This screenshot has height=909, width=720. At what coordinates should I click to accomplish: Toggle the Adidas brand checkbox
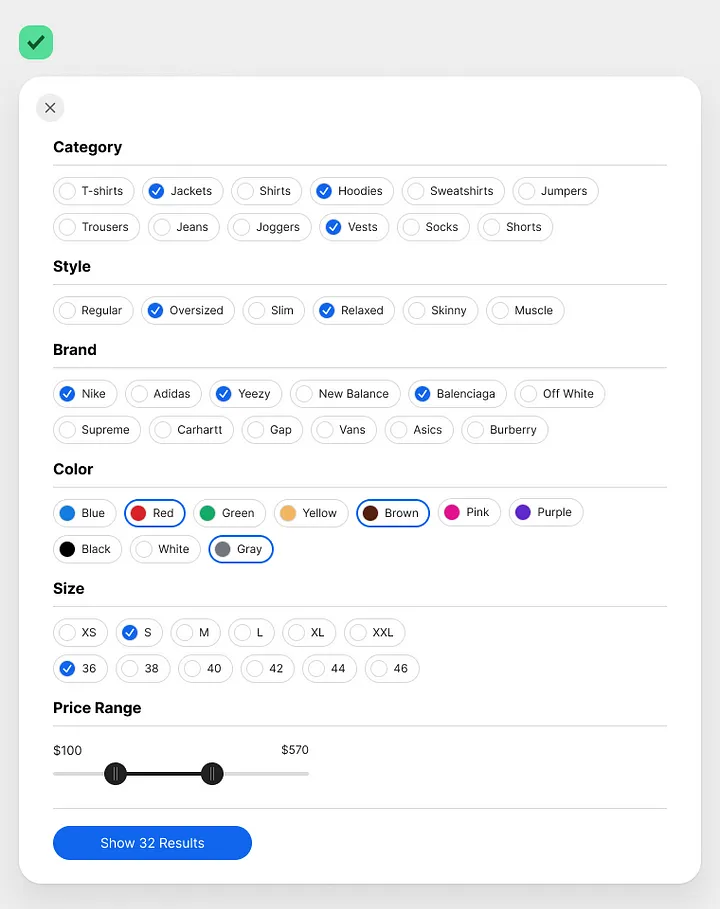(163, 394)
